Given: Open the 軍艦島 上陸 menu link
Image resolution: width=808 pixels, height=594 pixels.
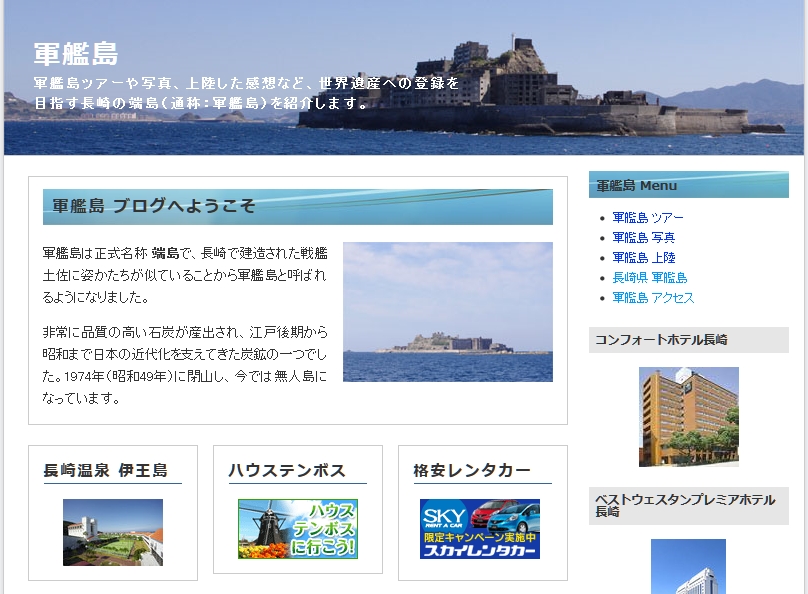Looking at the screenshot, I should [644, 258].
